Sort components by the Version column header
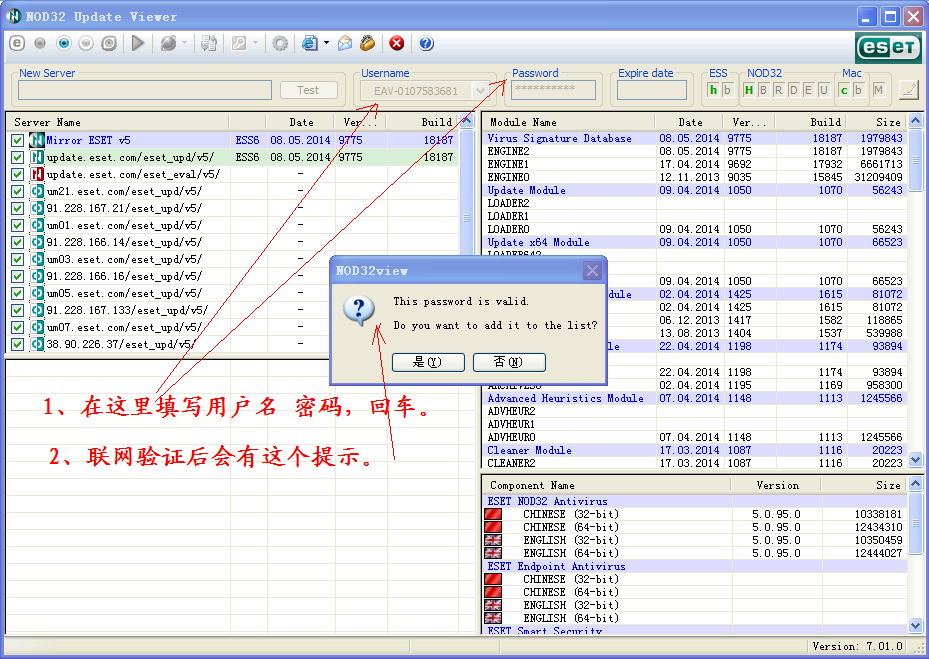Viewport: 929px width, 659px height. [x=777, y=485]
